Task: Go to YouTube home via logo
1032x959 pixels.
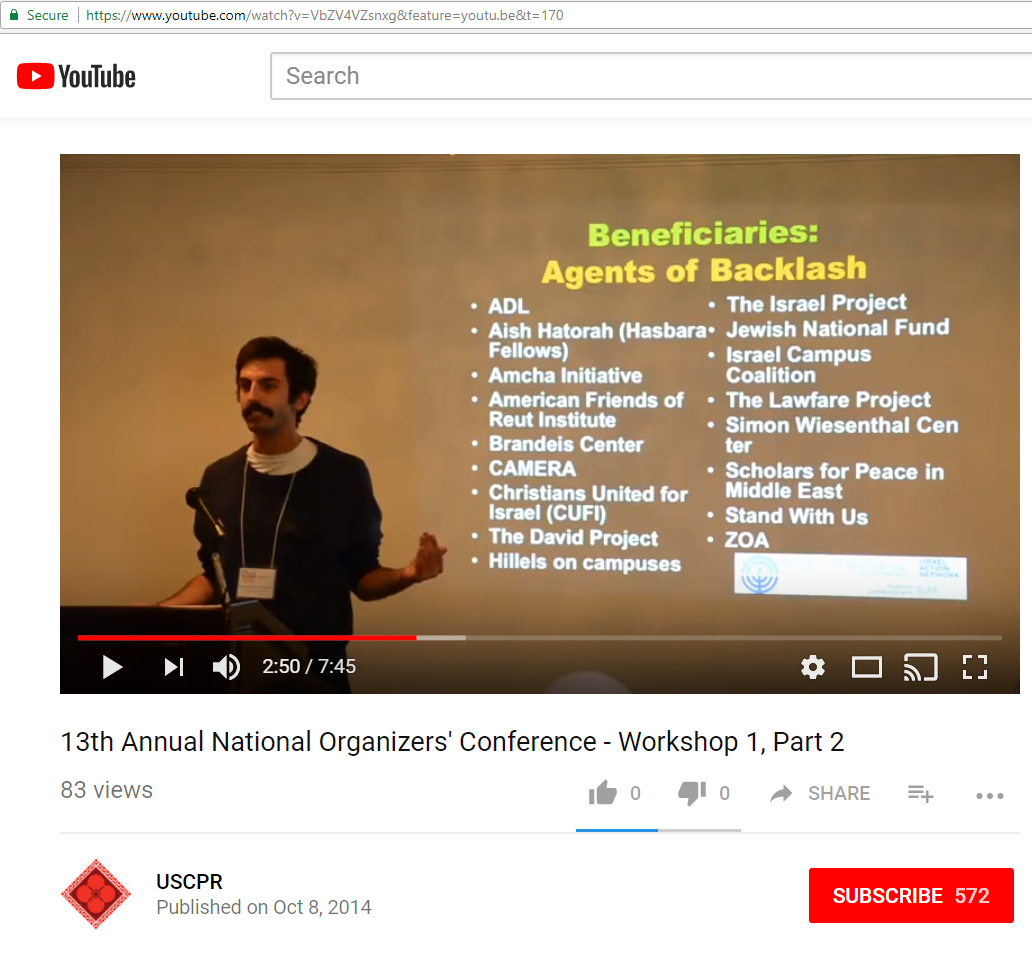Action: (77, 76)
